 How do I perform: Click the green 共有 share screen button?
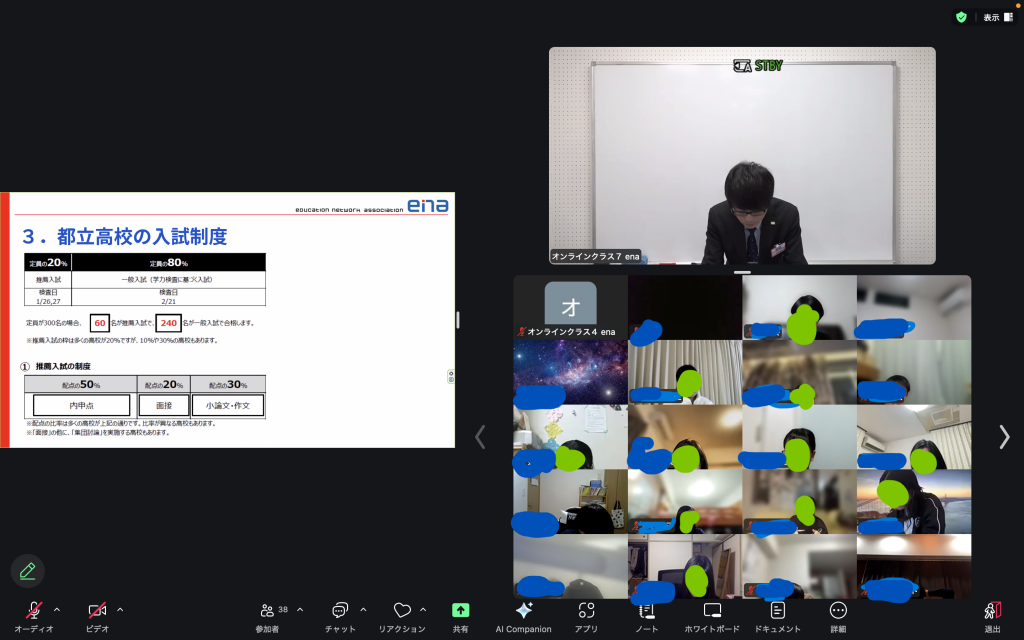(460, 610)
